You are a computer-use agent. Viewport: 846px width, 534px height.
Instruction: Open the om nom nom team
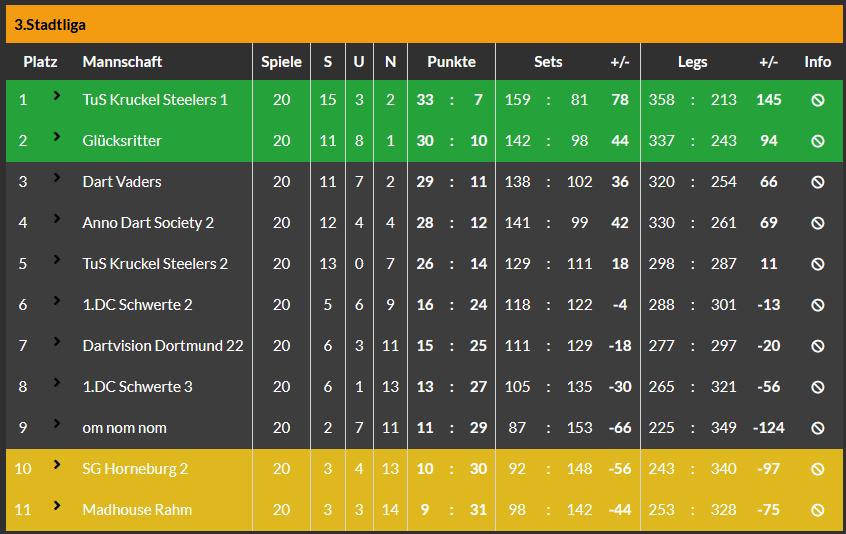124,428
